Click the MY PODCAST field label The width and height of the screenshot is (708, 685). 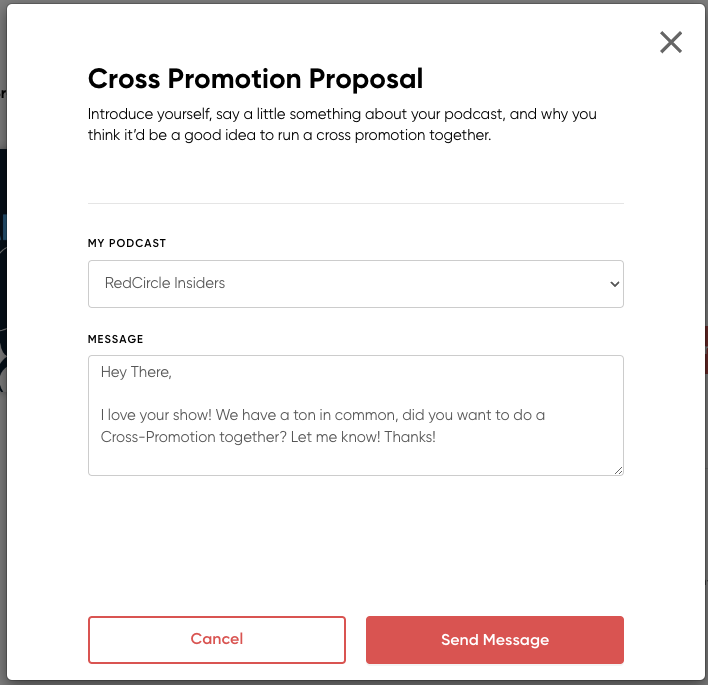click(x=127, y=243)
